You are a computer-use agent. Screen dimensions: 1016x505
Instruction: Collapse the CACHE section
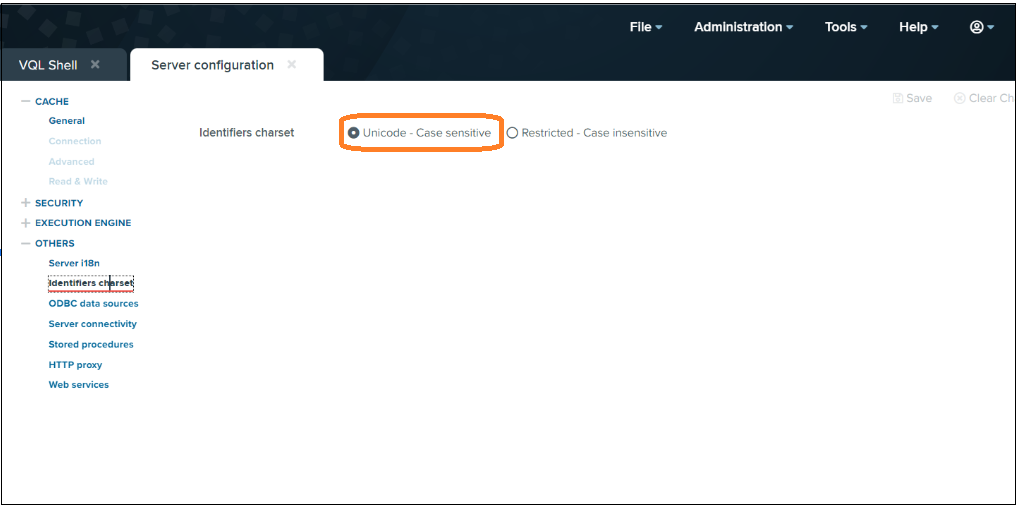[26, 102]
